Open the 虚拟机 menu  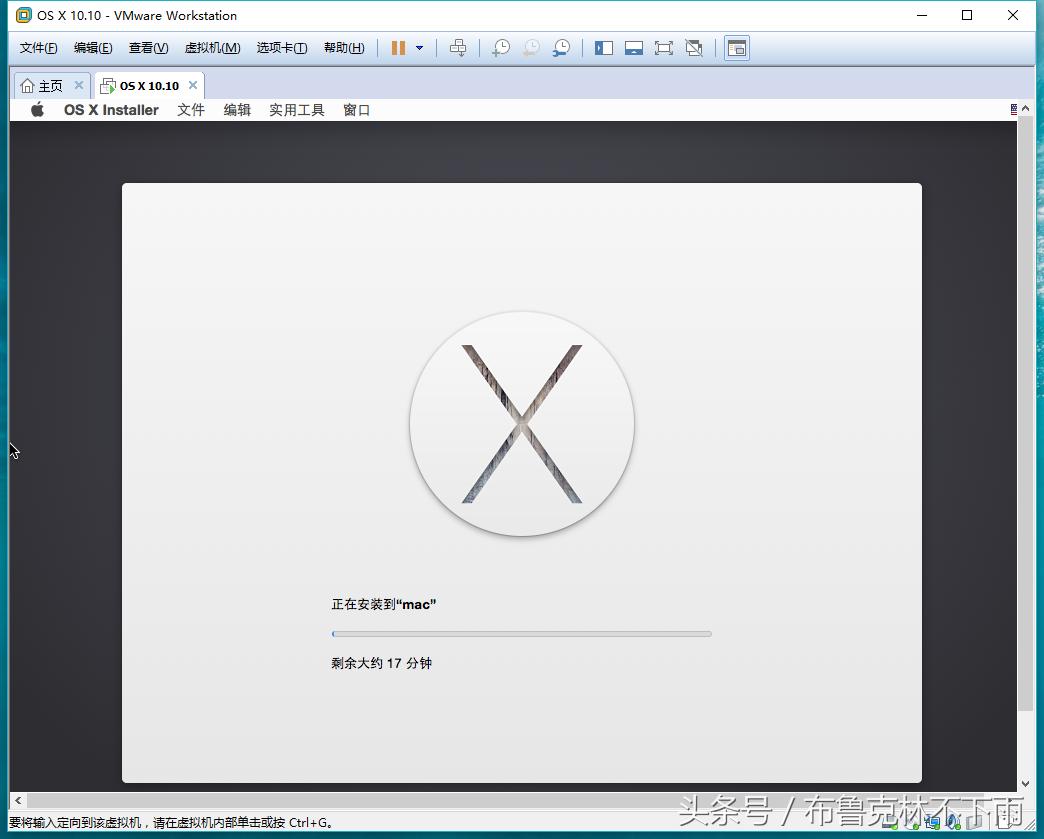tap(211, 47)
